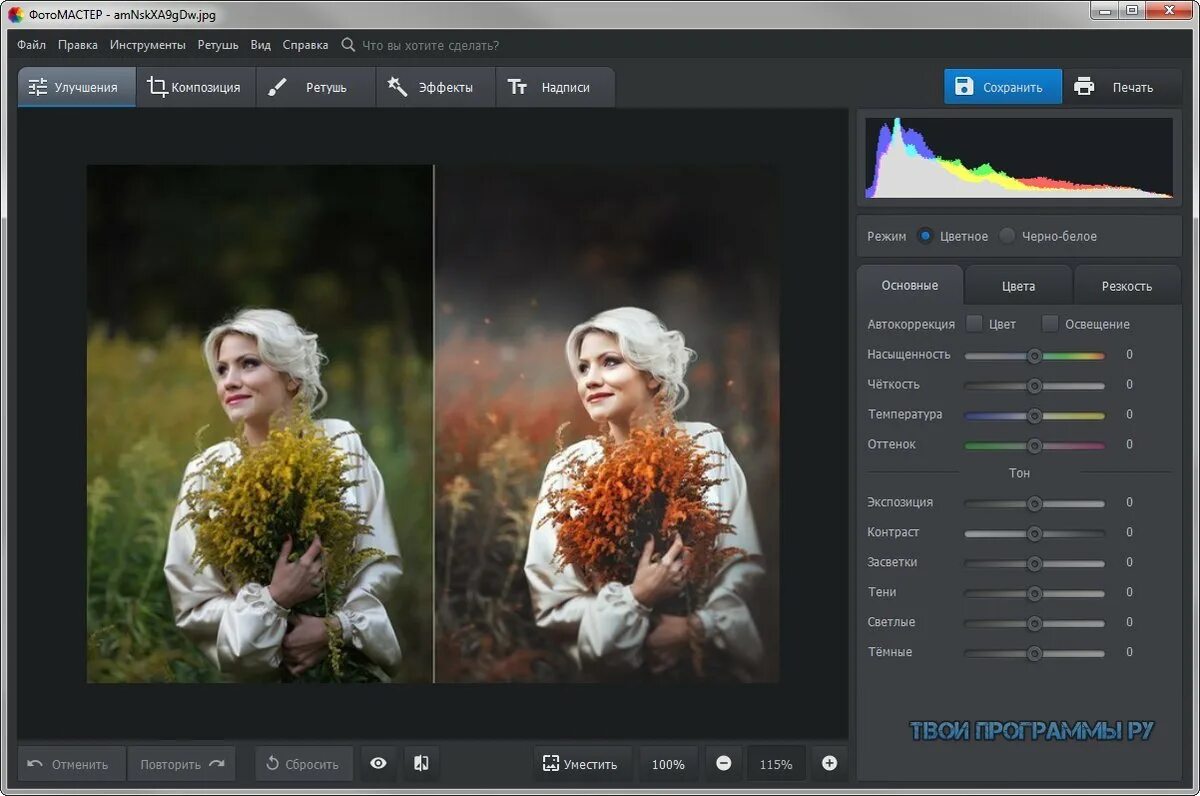1200x796 pixels.
Task: Click the zoom out minus icon
Action: pyautogui.click(x=724, y=764)
